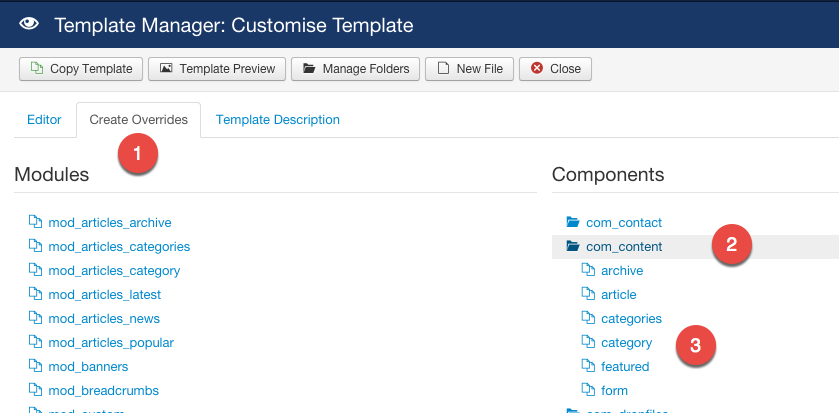Select the mod_articles_category module link

114,271
